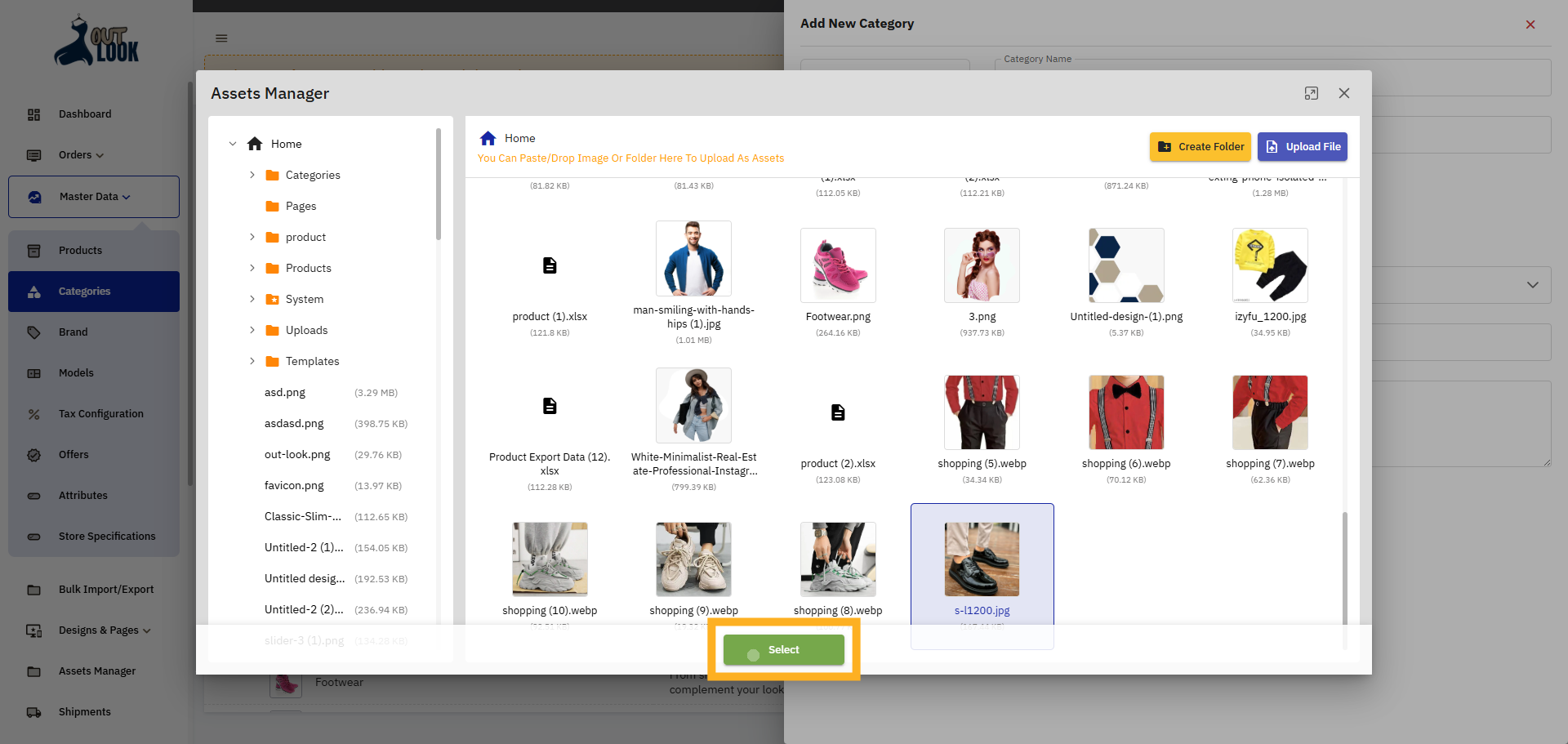Viewport: 1568px width, 744px height.
Task: Click the Store Specifications icon in sidebar
Action: (34, 537)
